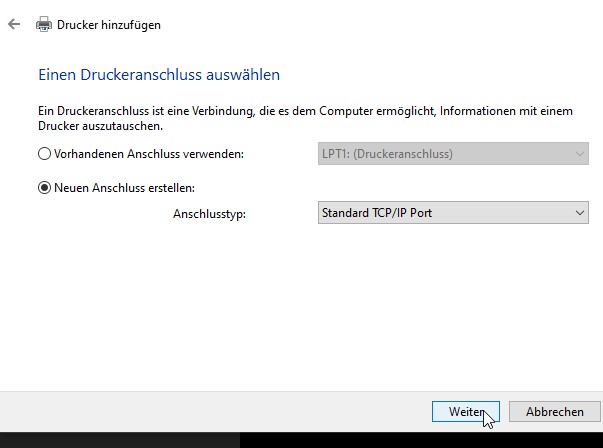Click the back arrow in the wizard header
Viewport: 603px width, 448px height.
click(x=14, y=24)
